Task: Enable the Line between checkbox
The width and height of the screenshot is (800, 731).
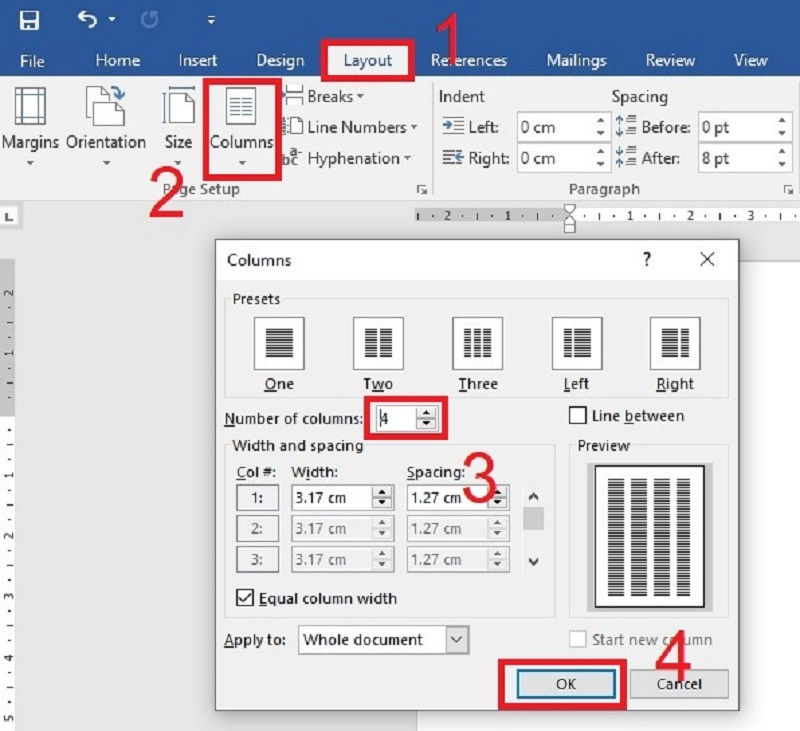Action: coord(577,415)
